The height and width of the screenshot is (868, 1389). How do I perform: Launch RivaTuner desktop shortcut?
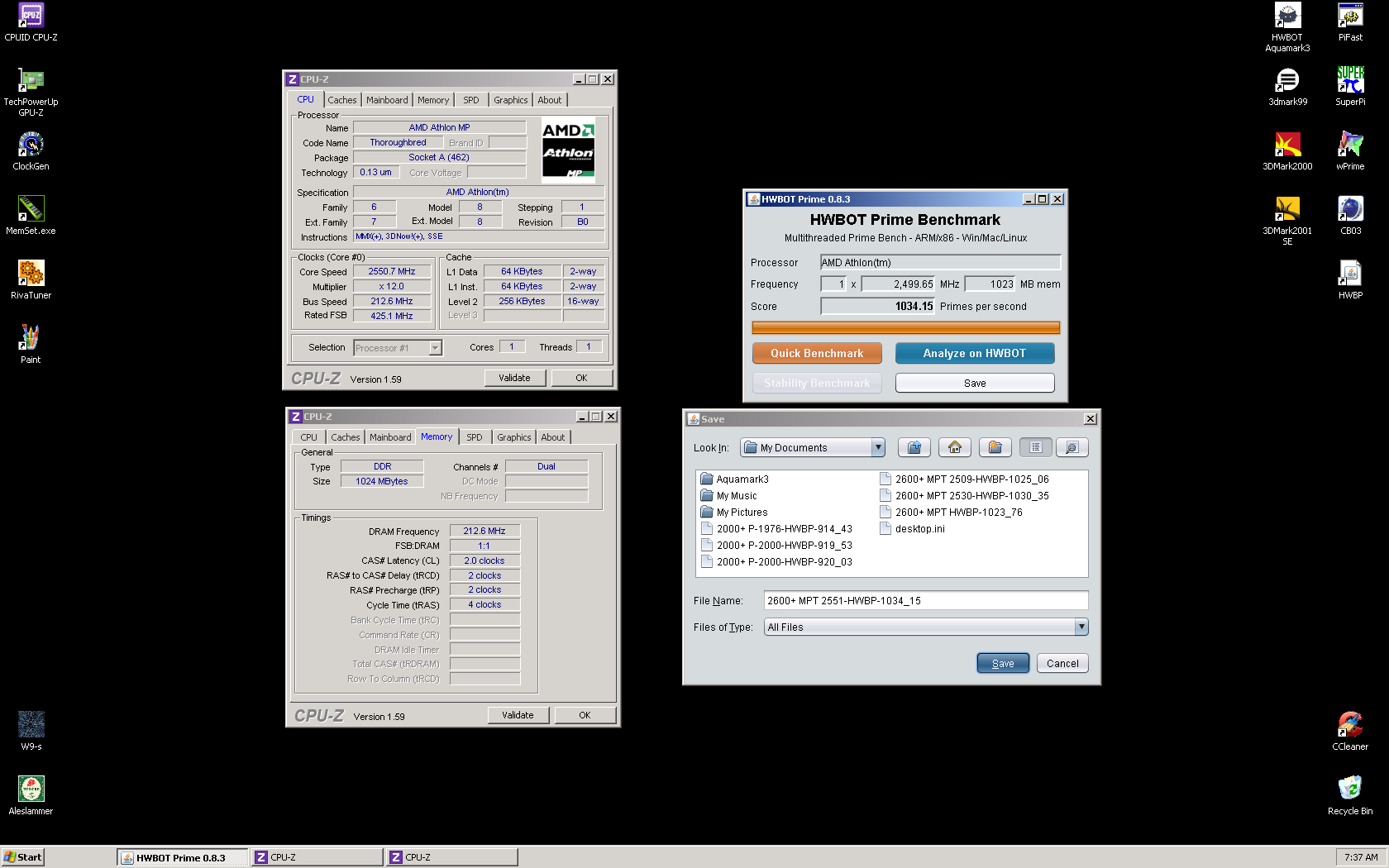[31, 280]
